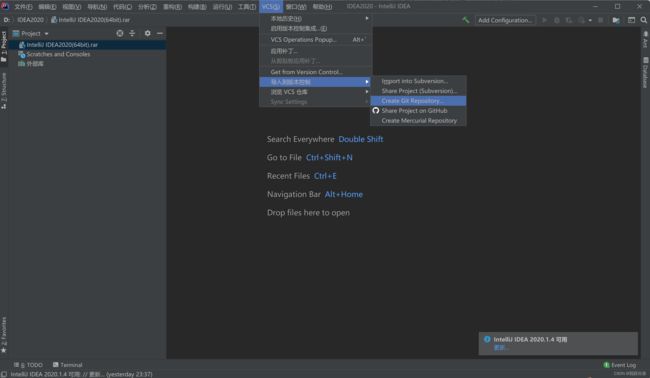Click the 更新 link in notification
650x378 pixels.
[501, 348]
